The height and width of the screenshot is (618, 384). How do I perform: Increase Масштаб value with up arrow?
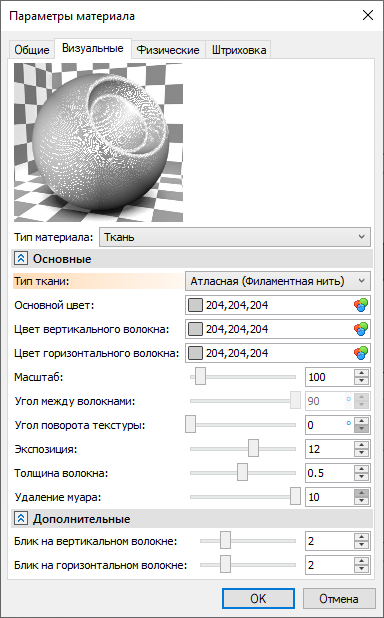[361, 373]
